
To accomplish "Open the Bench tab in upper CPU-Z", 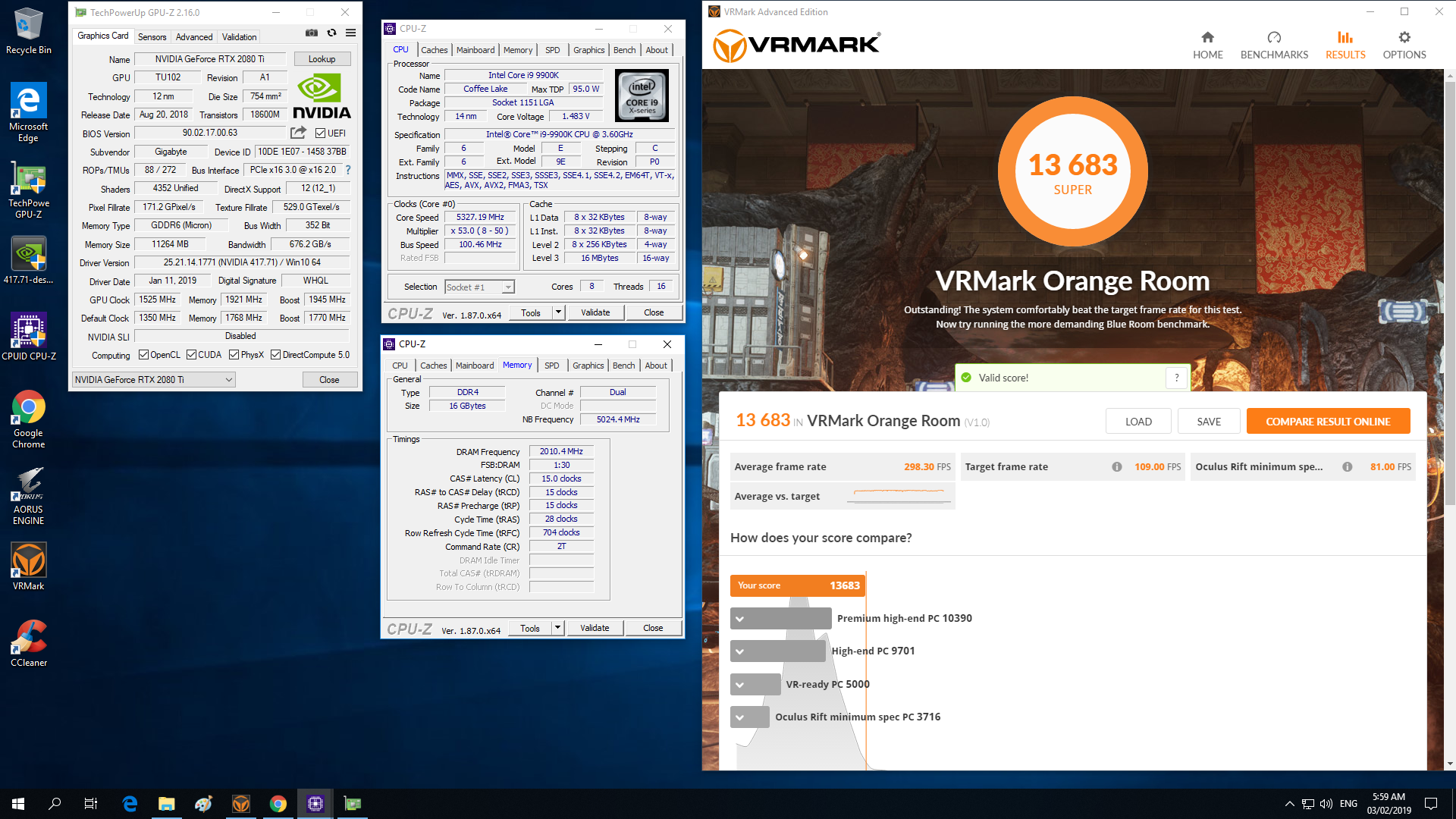I will click(x=625, y=50).
